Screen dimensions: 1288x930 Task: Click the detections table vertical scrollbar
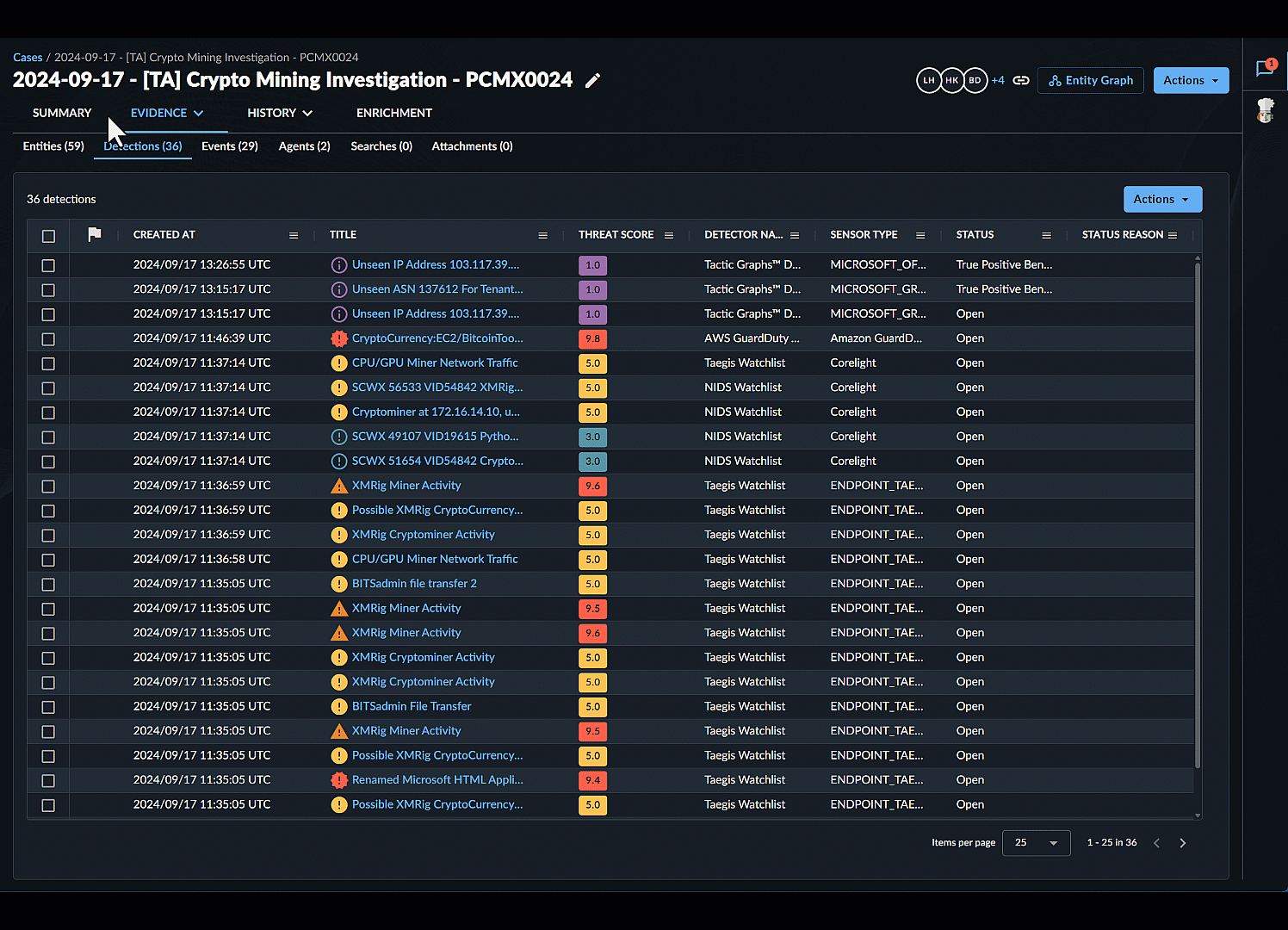point(1197,517)
